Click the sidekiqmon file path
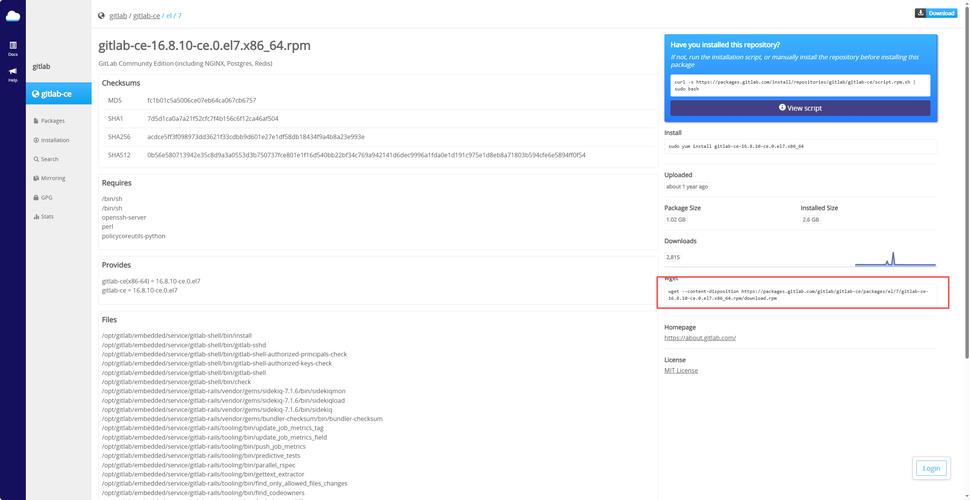The width and height of the screenshot is (970, 500). point(224,391)
